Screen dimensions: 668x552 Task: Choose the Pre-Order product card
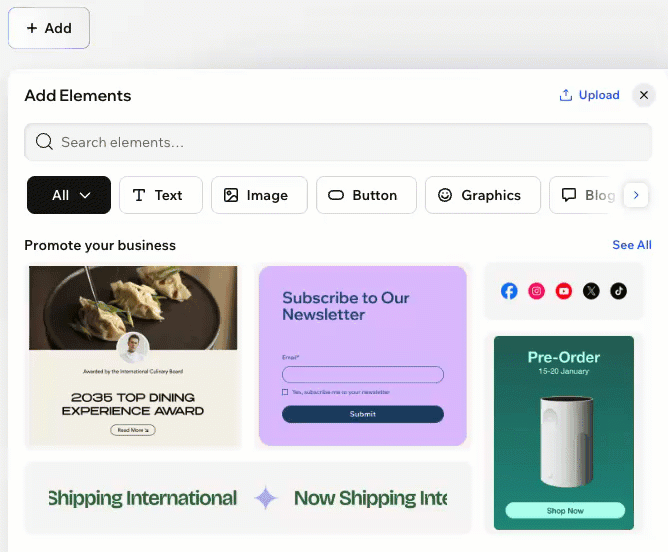564,433
